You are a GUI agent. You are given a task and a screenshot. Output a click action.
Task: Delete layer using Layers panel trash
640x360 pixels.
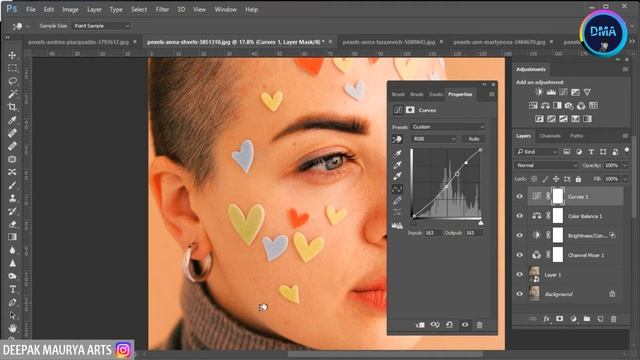(x=613, y=319)
